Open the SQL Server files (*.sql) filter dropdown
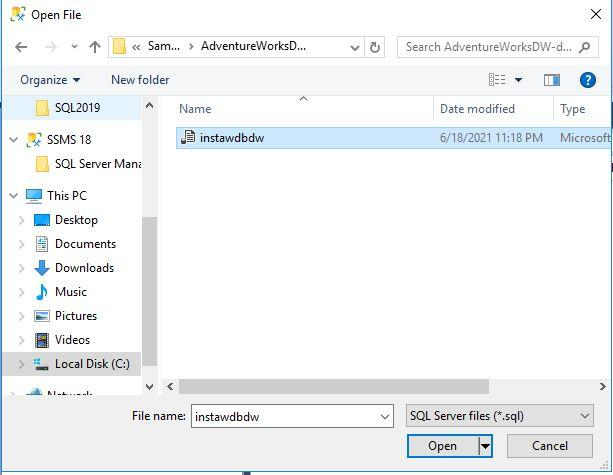Screen dimensions: 613x475 pyautogui.click(x=500, y=416)
